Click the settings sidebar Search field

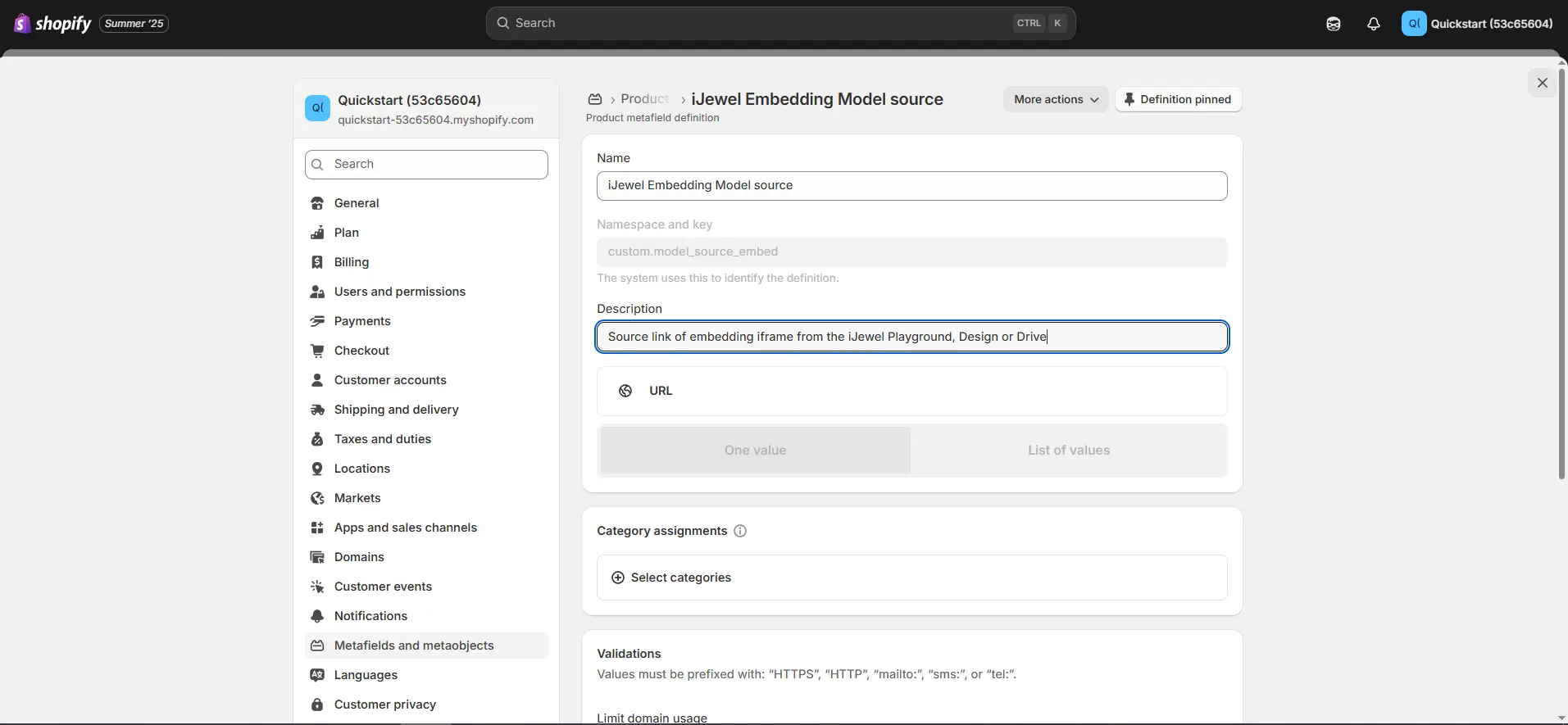426,164
